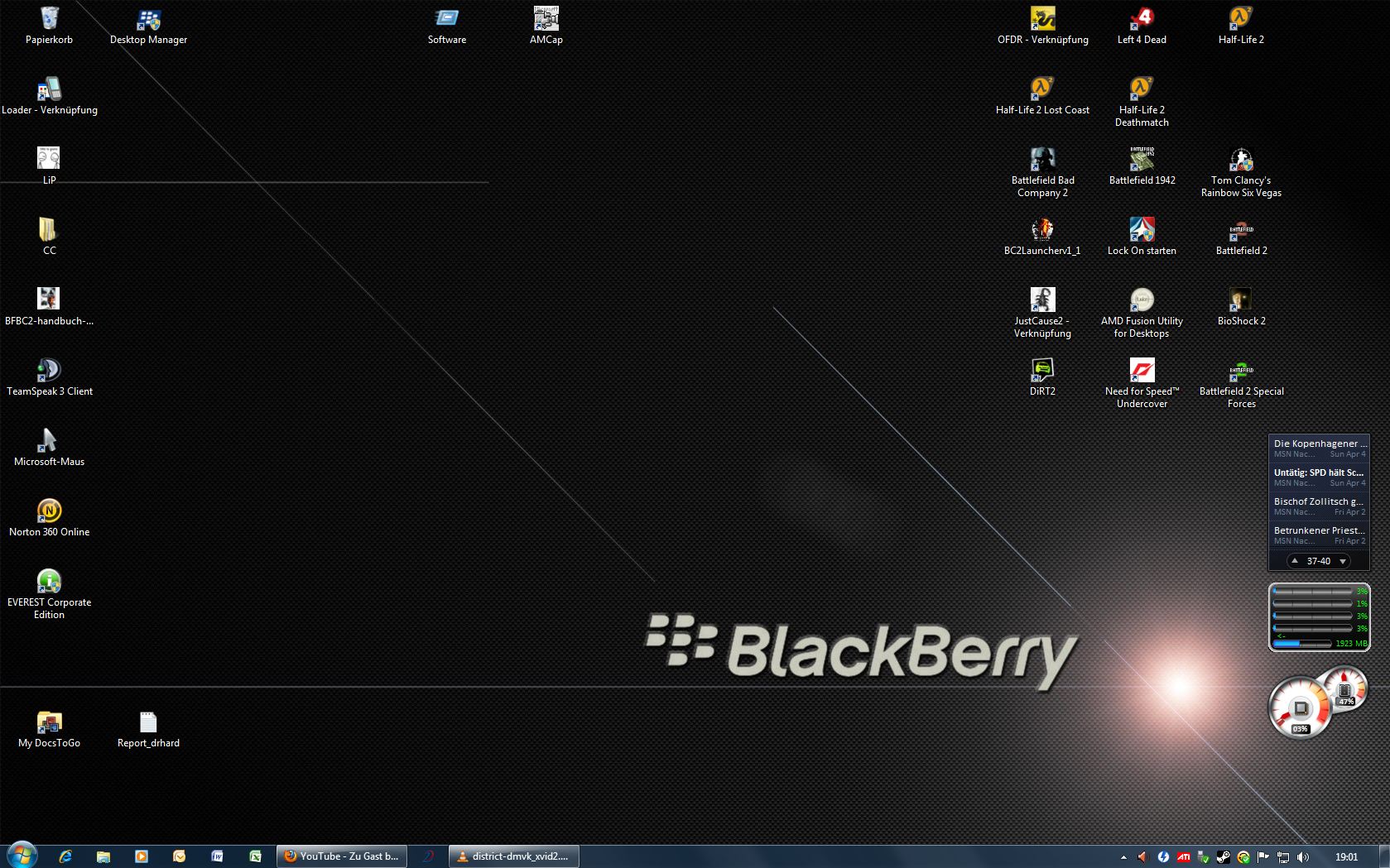
Task: Click the CPU meter gauge gadget
Action: 1318,703
